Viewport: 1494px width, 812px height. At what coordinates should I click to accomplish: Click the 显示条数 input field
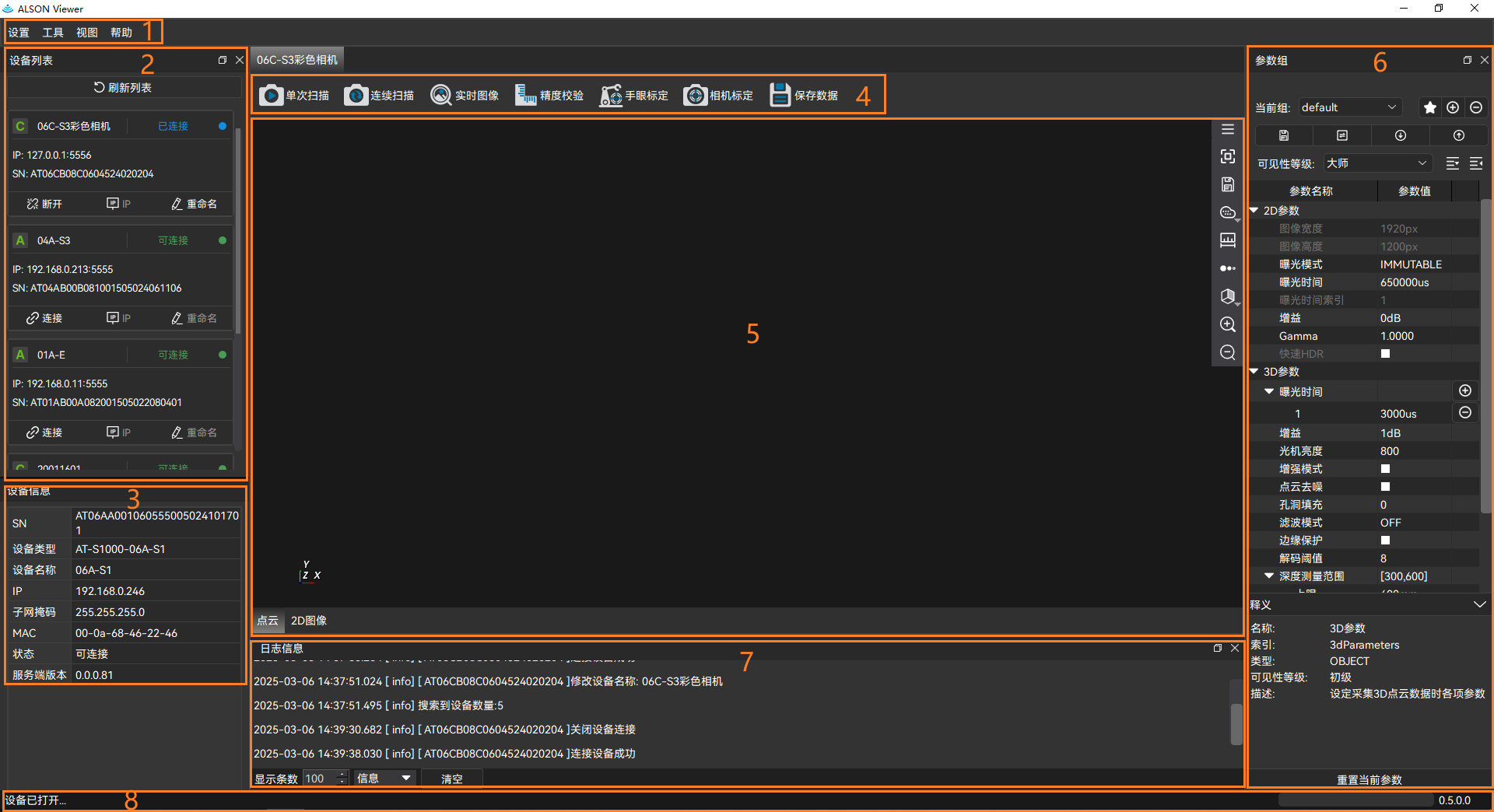pos(319,779)
